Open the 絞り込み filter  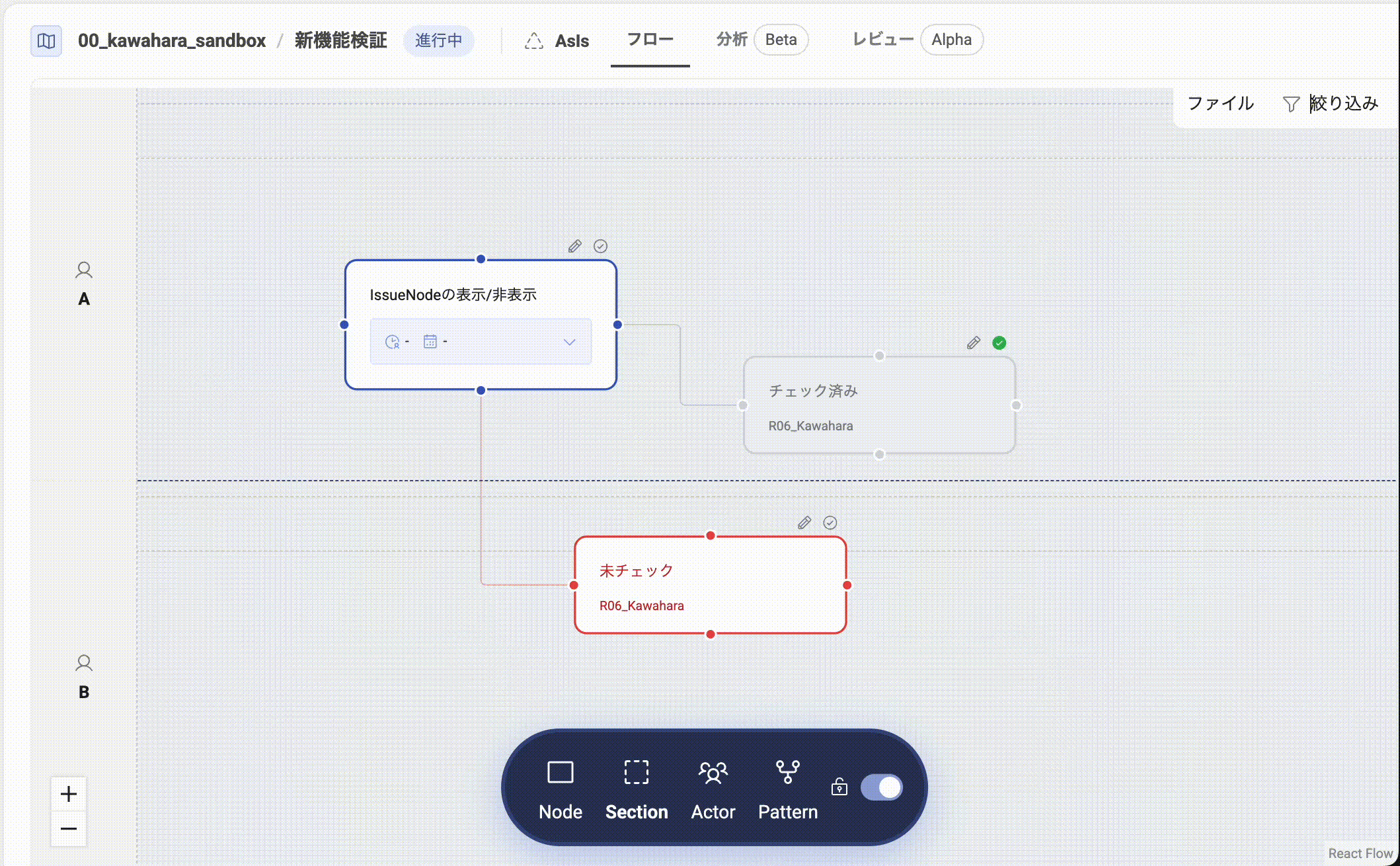tap(1343, 103)
